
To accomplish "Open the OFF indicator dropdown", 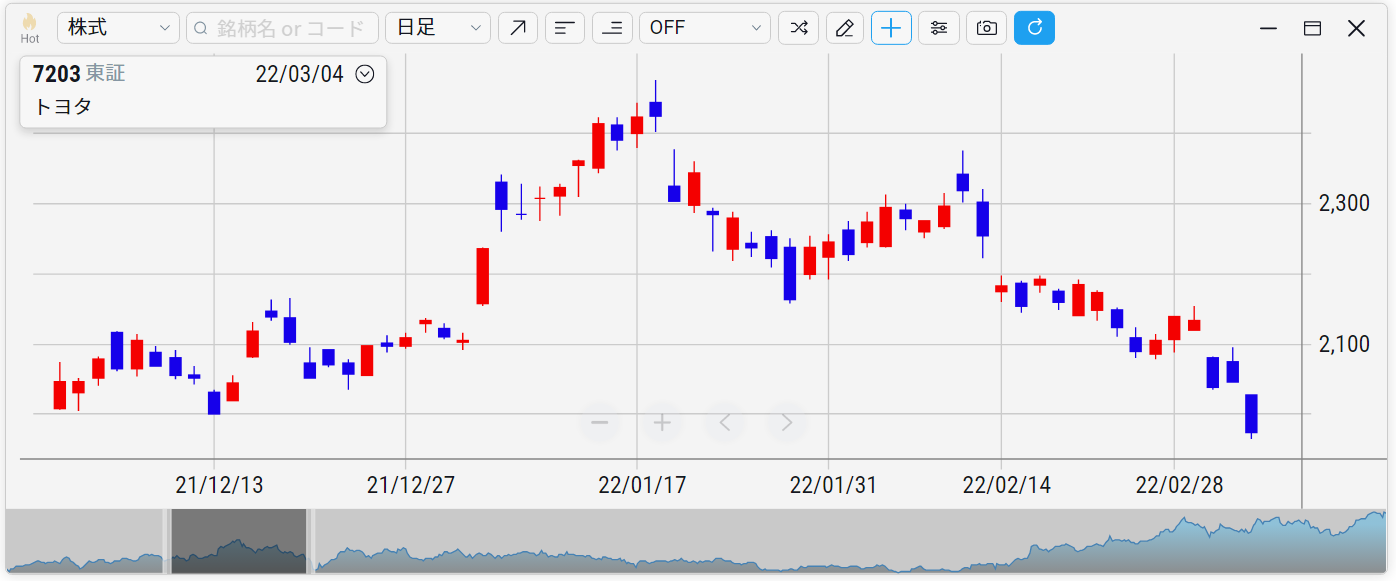I will pos(705,28).
